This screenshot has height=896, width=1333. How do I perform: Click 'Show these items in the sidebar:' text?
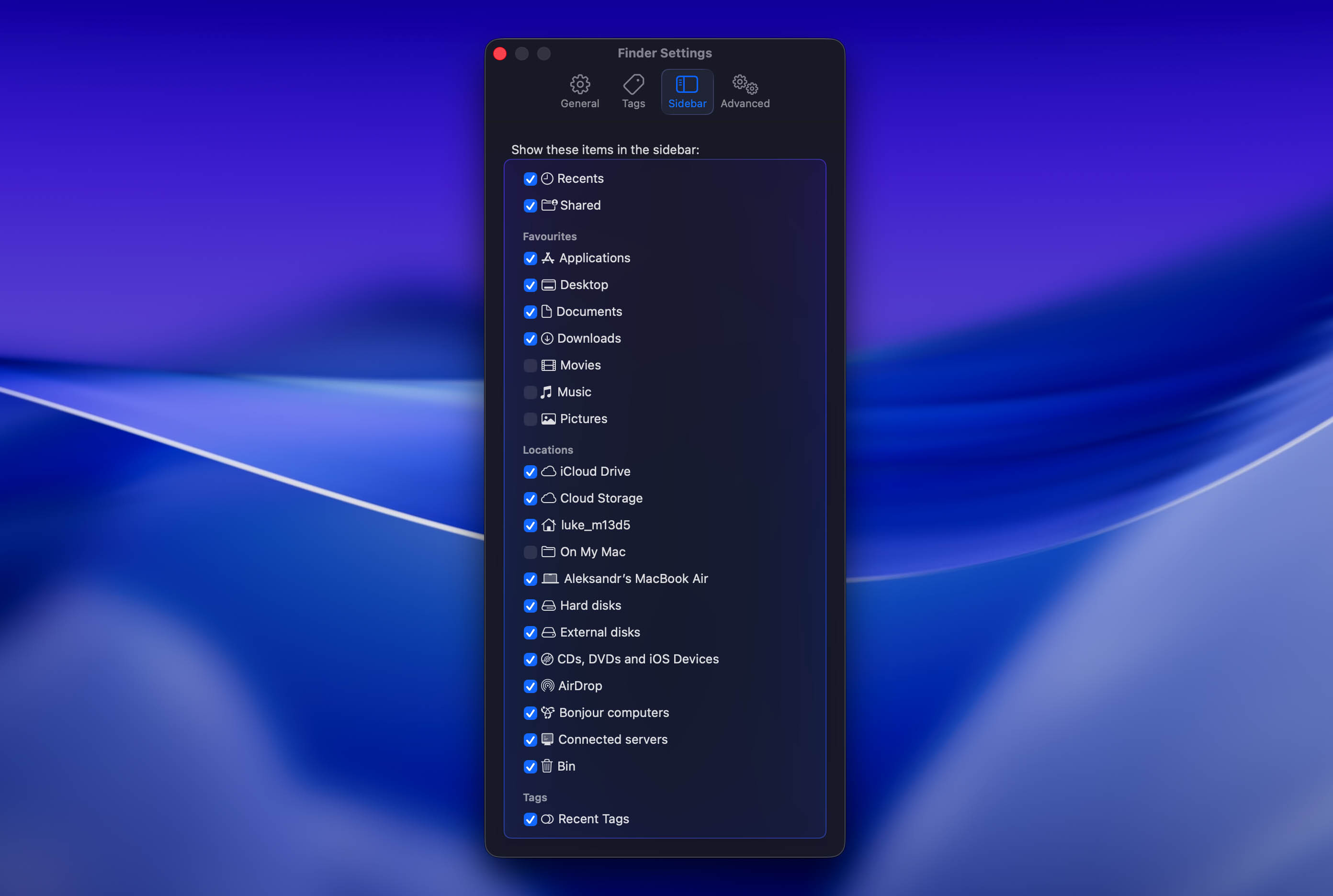[x=605, y=150]
